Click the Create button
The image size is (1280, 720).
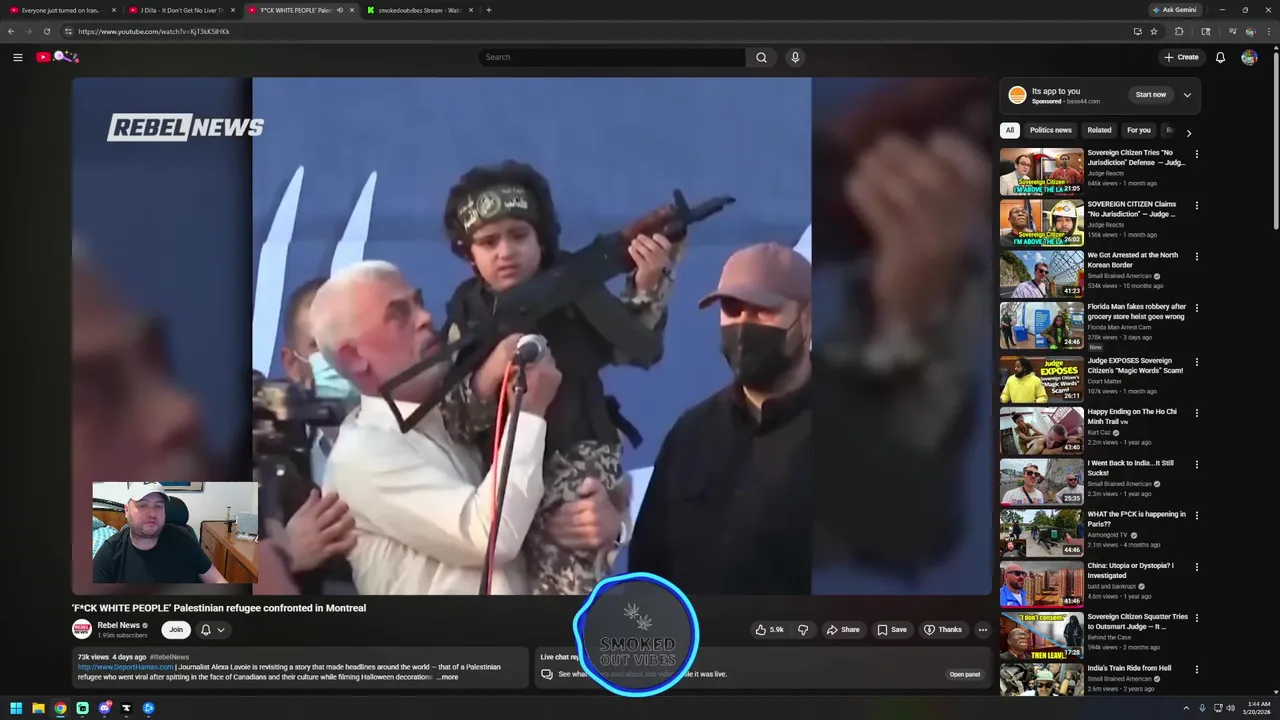pos(1181,57)
